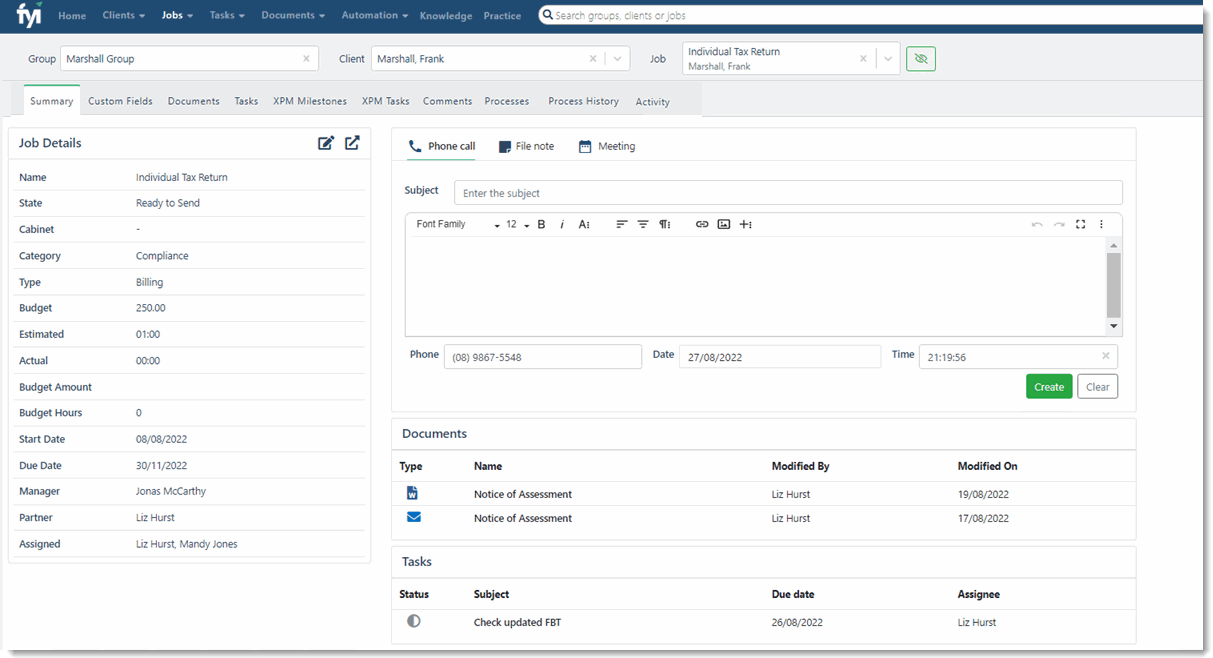Click the Clear button
The image size is (1213, 658).
tap(1098, 387)
